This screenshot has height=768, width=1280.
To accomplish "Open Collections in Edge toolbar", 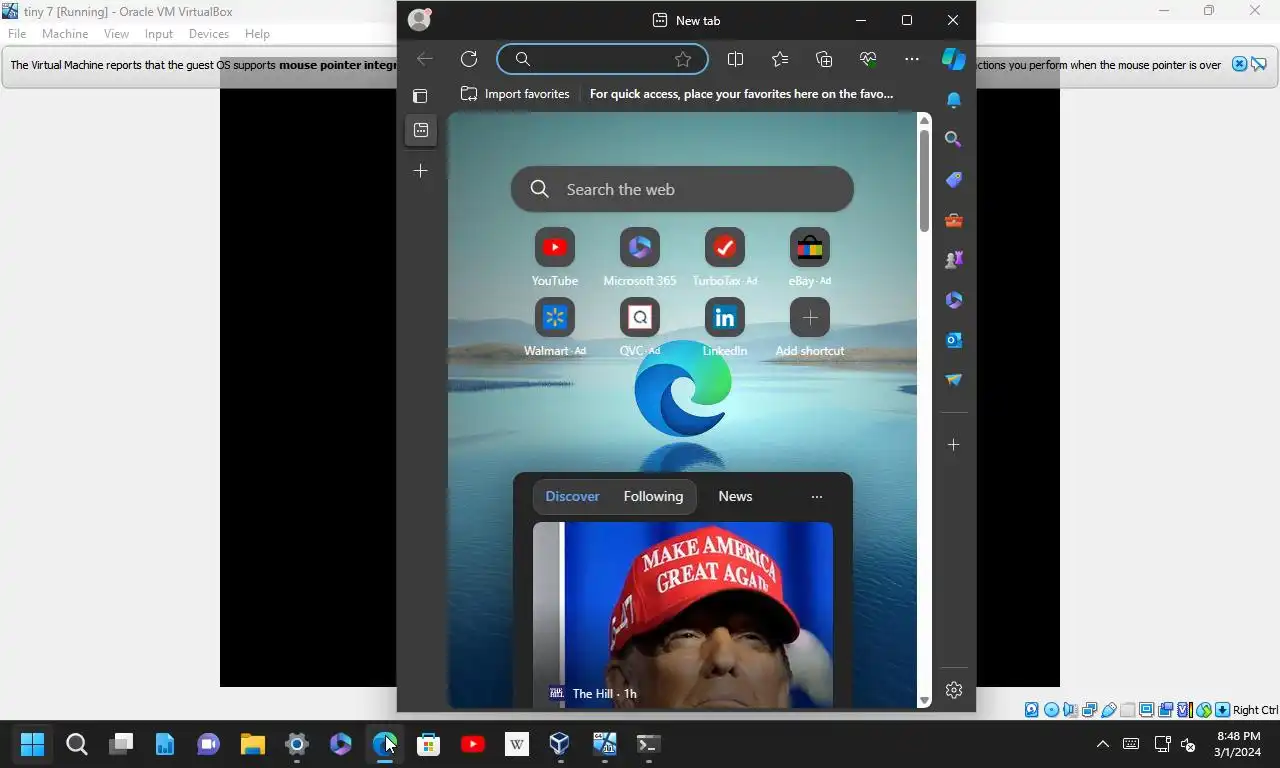I will pos(824,59).
